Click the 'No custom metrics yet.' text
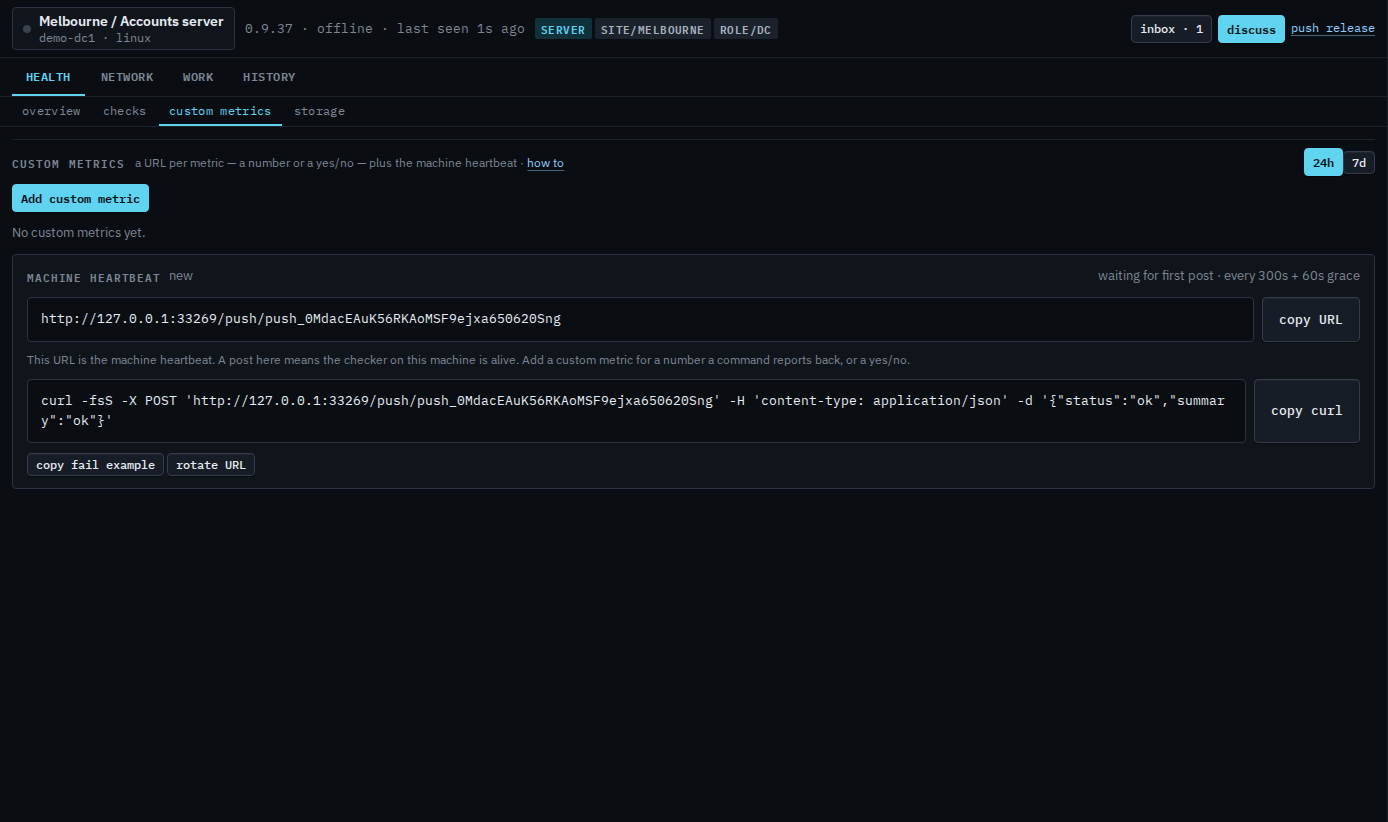 (79, 233)
